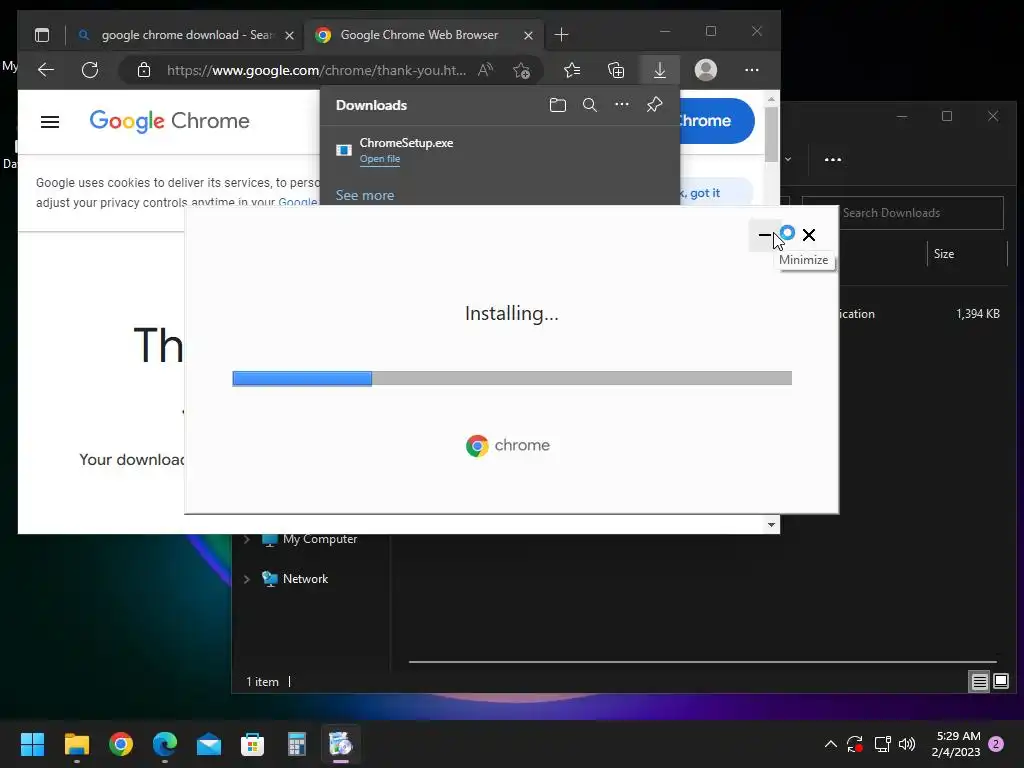Switch File Explorer to large icons view
Viewport: 1024px width, 768px height.
[1001, 682]
